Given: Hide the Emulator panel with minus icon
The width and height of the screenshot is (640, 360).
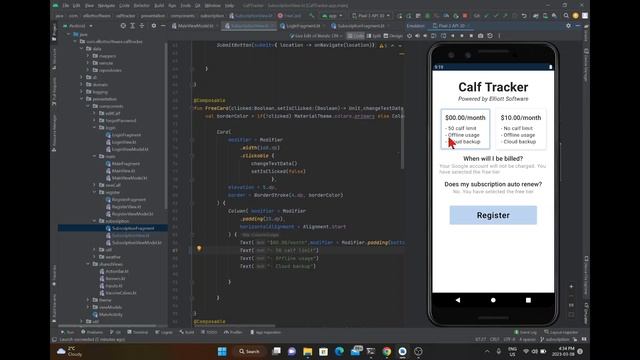Looking at the screenshot, I should pos(578,26).
